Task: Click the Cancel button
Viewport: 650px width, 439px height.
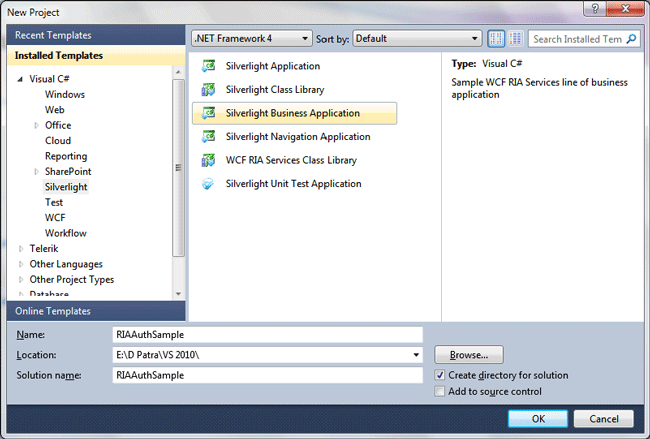Action: (604, 419)
